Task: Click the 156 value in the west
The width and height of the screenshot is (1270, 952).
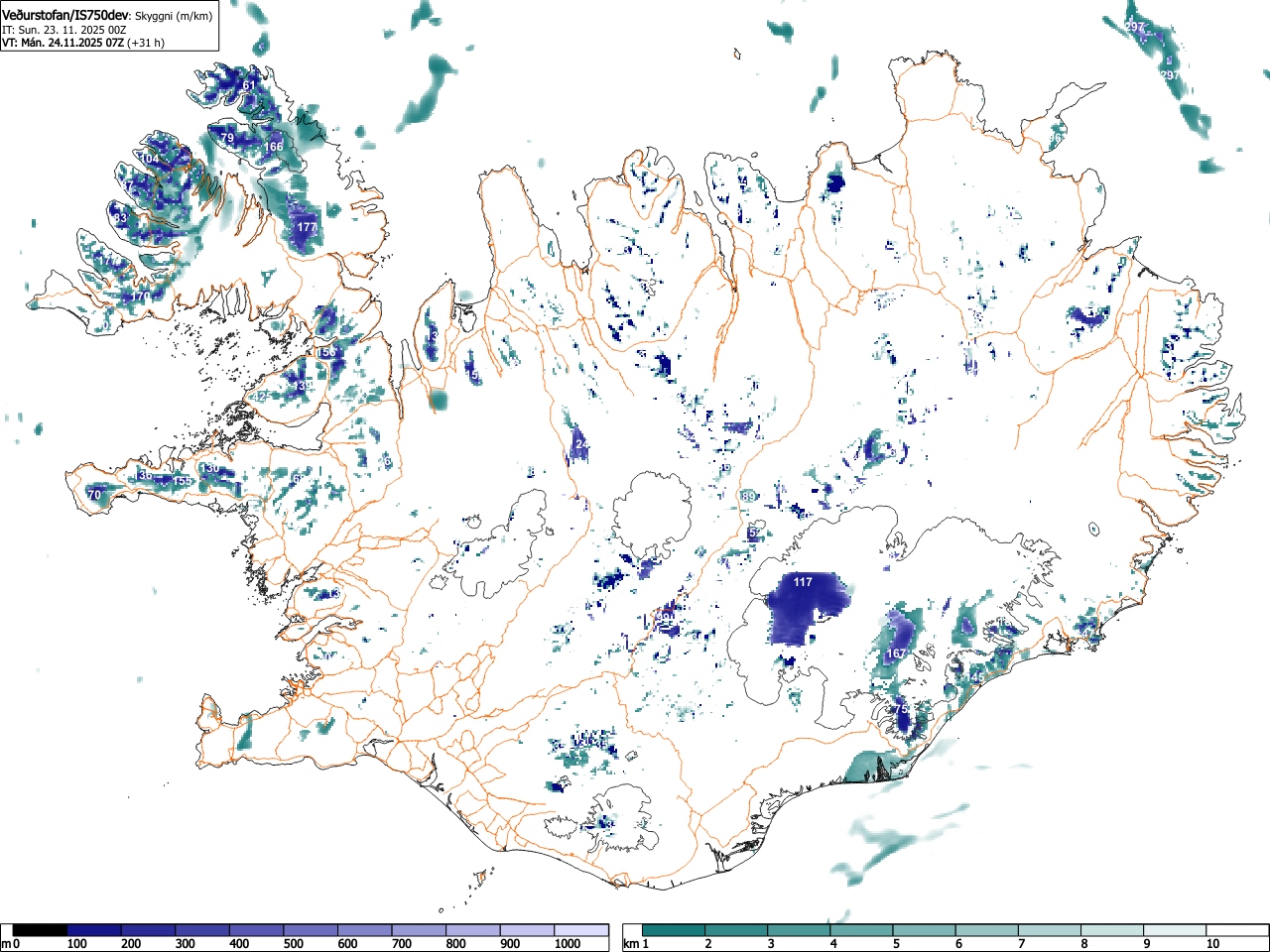Action: point(326,352)
